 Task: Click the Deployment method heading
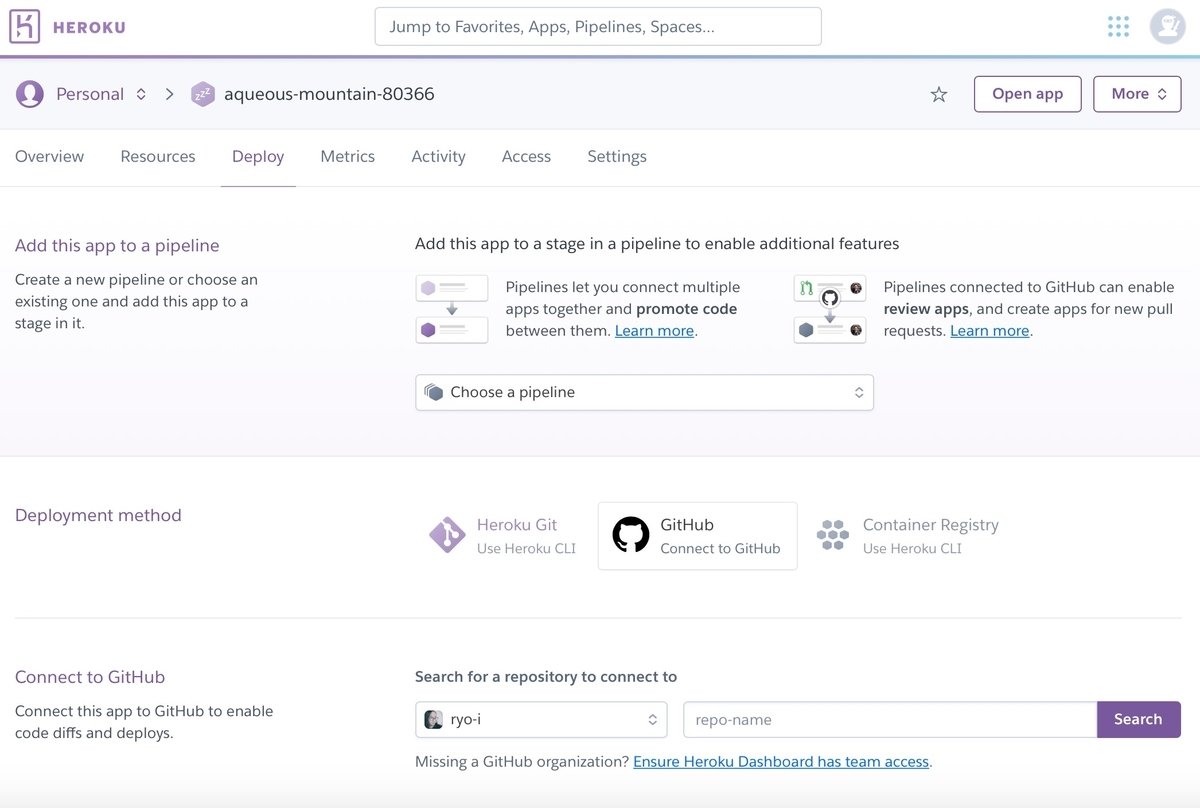[x=98, y=516]
